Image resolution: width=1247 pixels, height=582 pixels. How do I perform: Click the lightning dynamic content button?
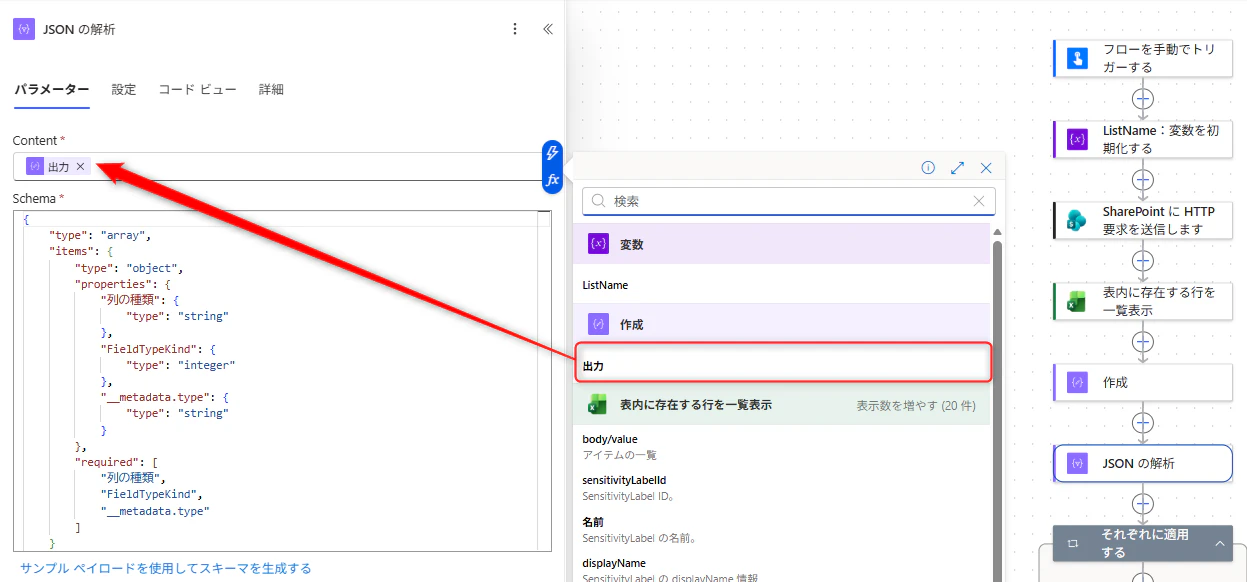click(x=552, y=153)
